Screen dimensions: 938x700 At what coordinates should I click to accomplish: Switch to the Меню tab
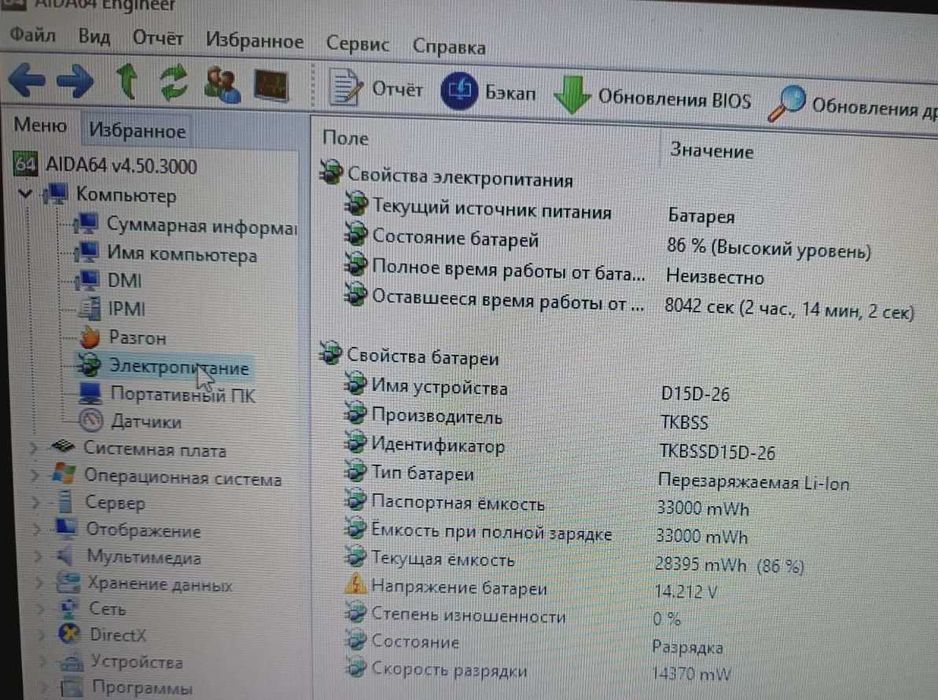40,125
